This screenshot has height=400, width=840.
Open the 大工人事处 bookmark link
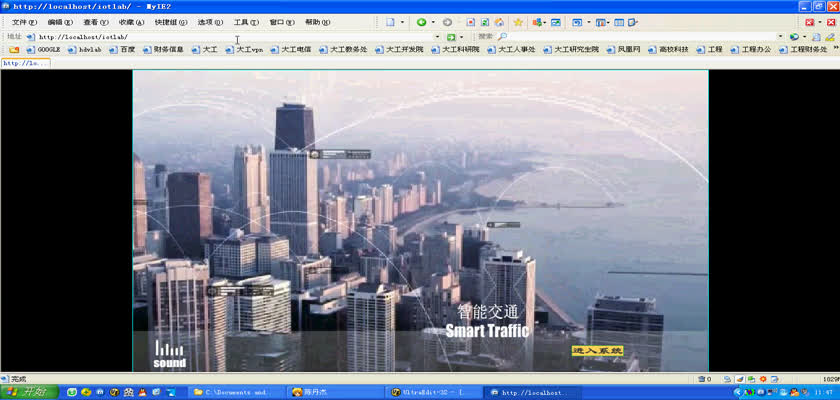pos(512,49)
